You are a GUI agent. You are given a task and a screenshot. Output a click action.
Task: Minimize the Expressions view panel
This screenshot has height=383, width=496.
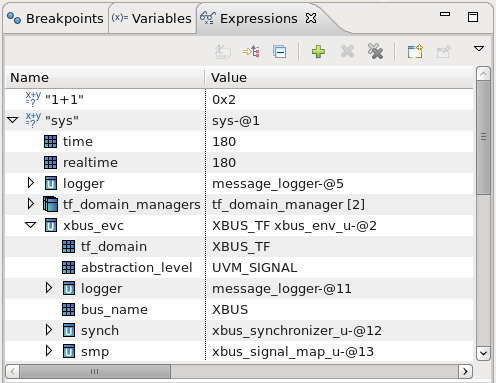tap(445, 14)
